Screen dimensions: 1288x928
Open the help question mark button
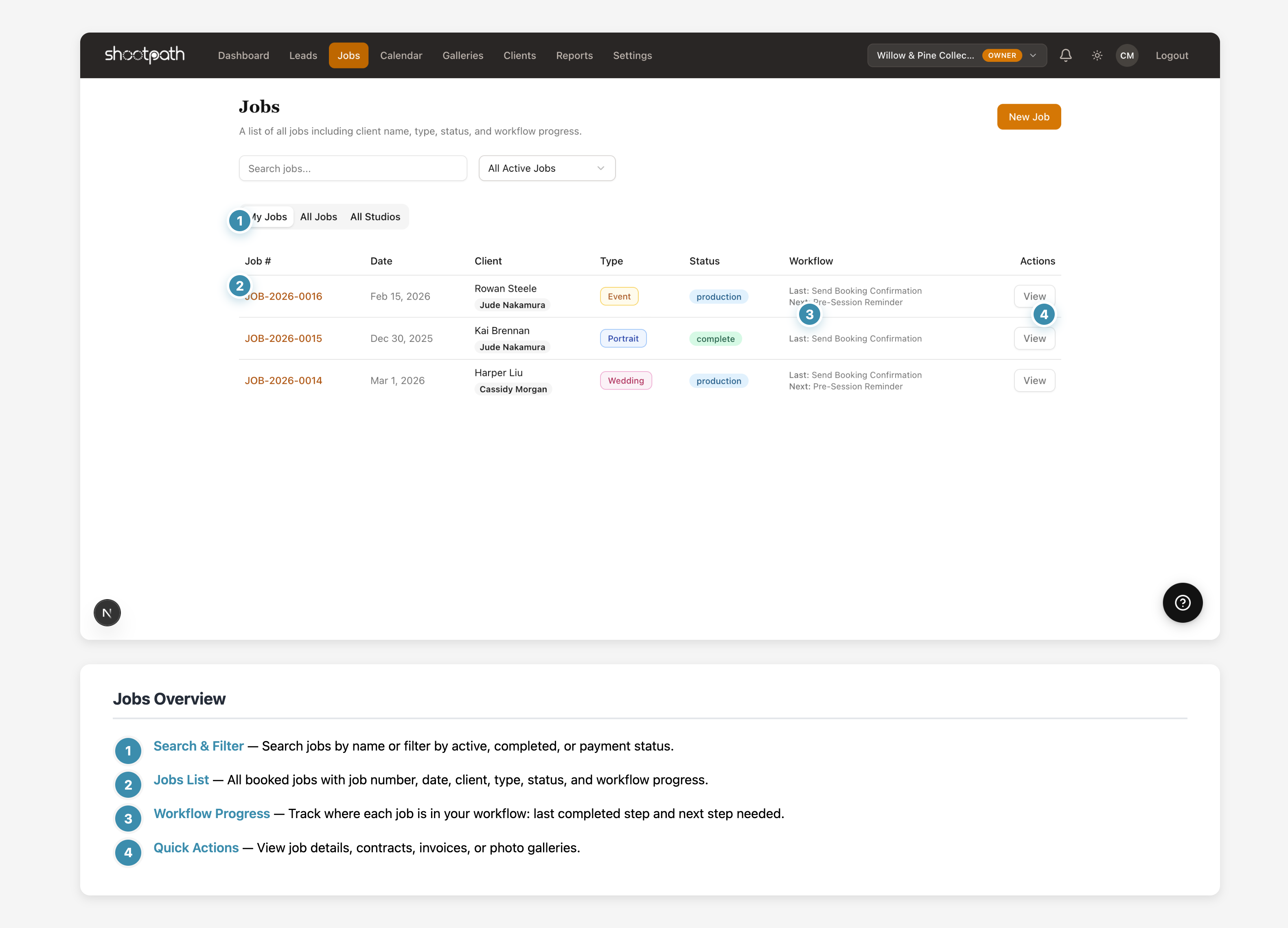[x=1183, y=602]
